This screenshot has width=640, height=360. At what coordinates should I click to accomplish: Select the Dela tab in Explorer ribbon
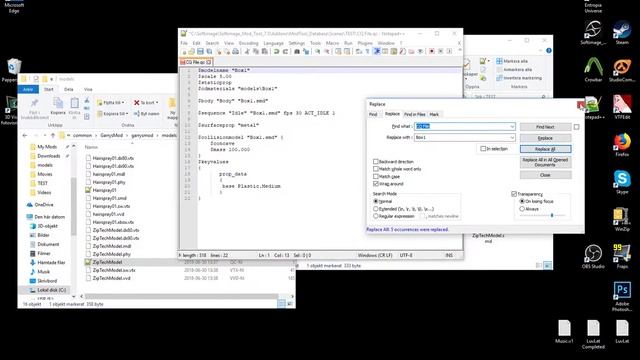click(69, 89)
